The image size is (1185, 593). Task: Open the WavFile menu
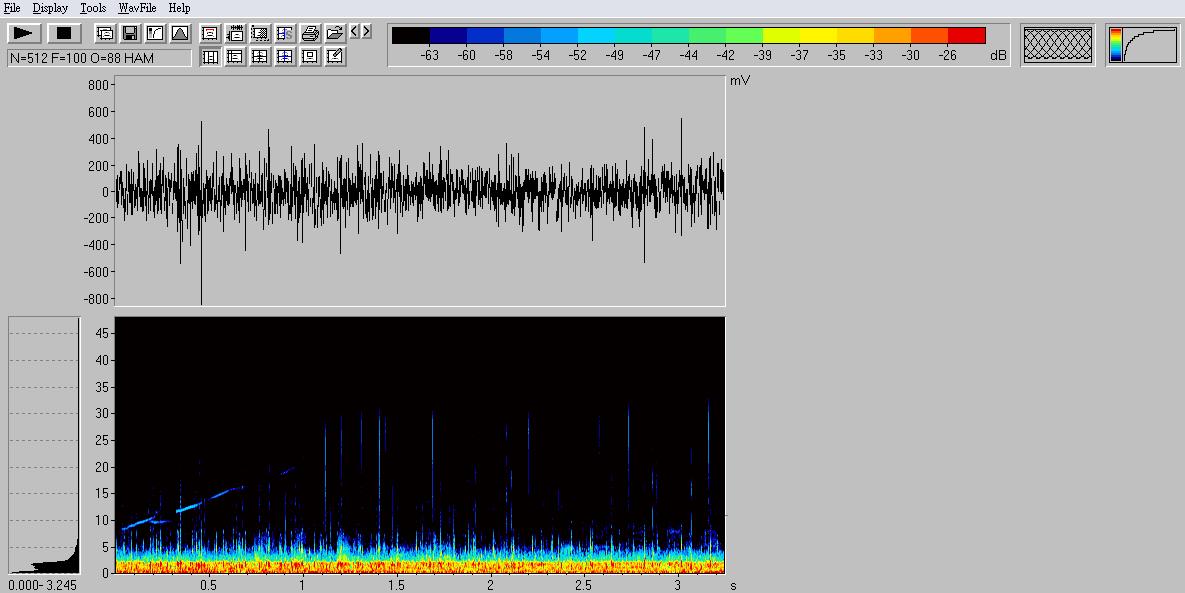pyautogui.click(x=137, y=8)
